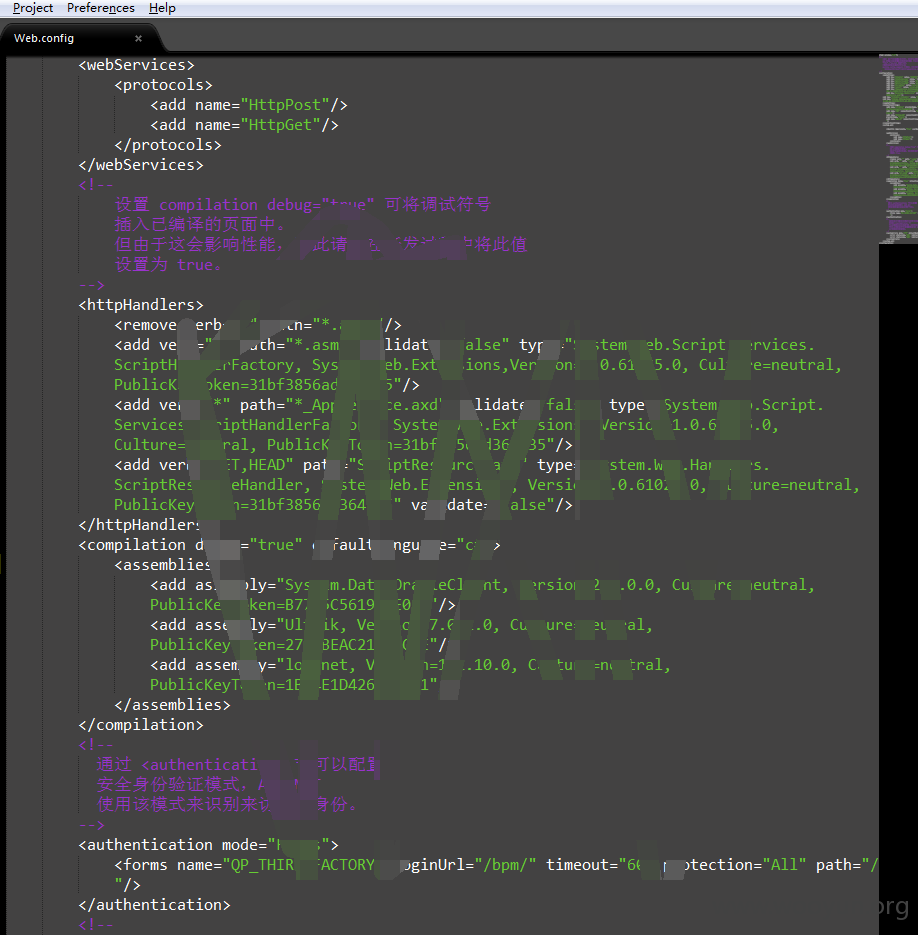918x935 pixels.
Task: Click the </protocols> closing tag
Action: coord(168,145)
